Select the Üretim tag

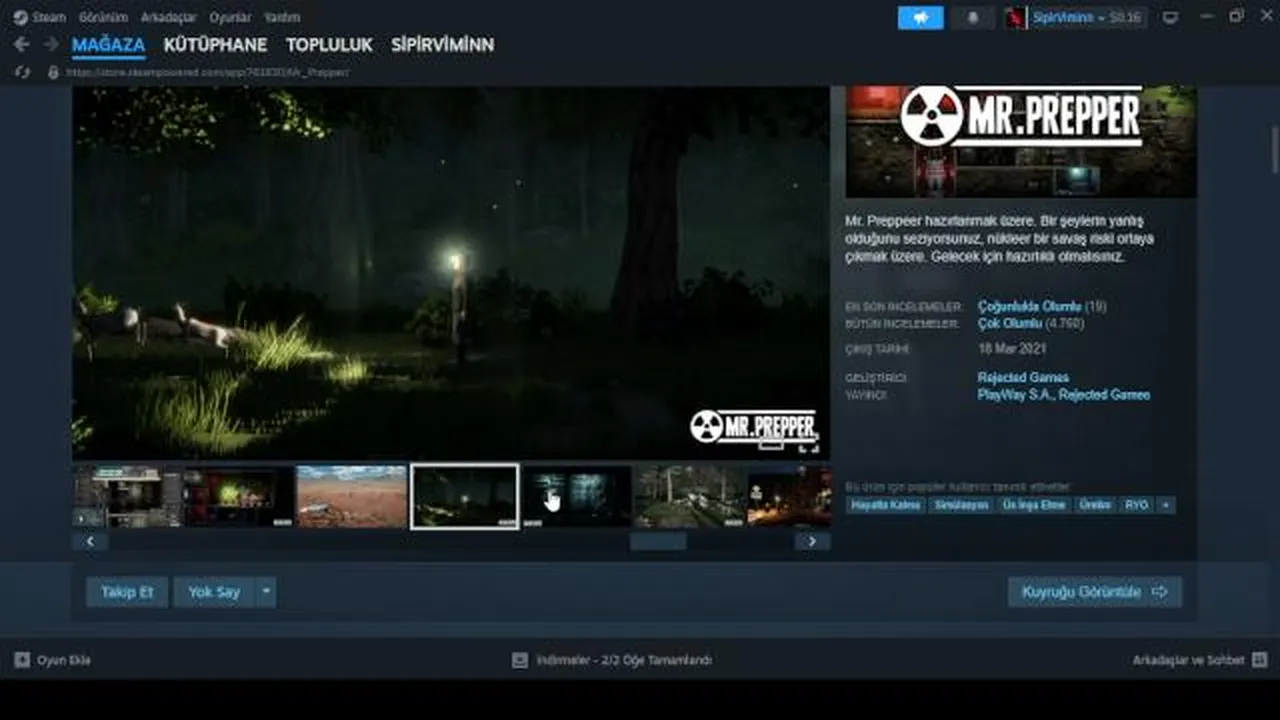click(1095, 505)
